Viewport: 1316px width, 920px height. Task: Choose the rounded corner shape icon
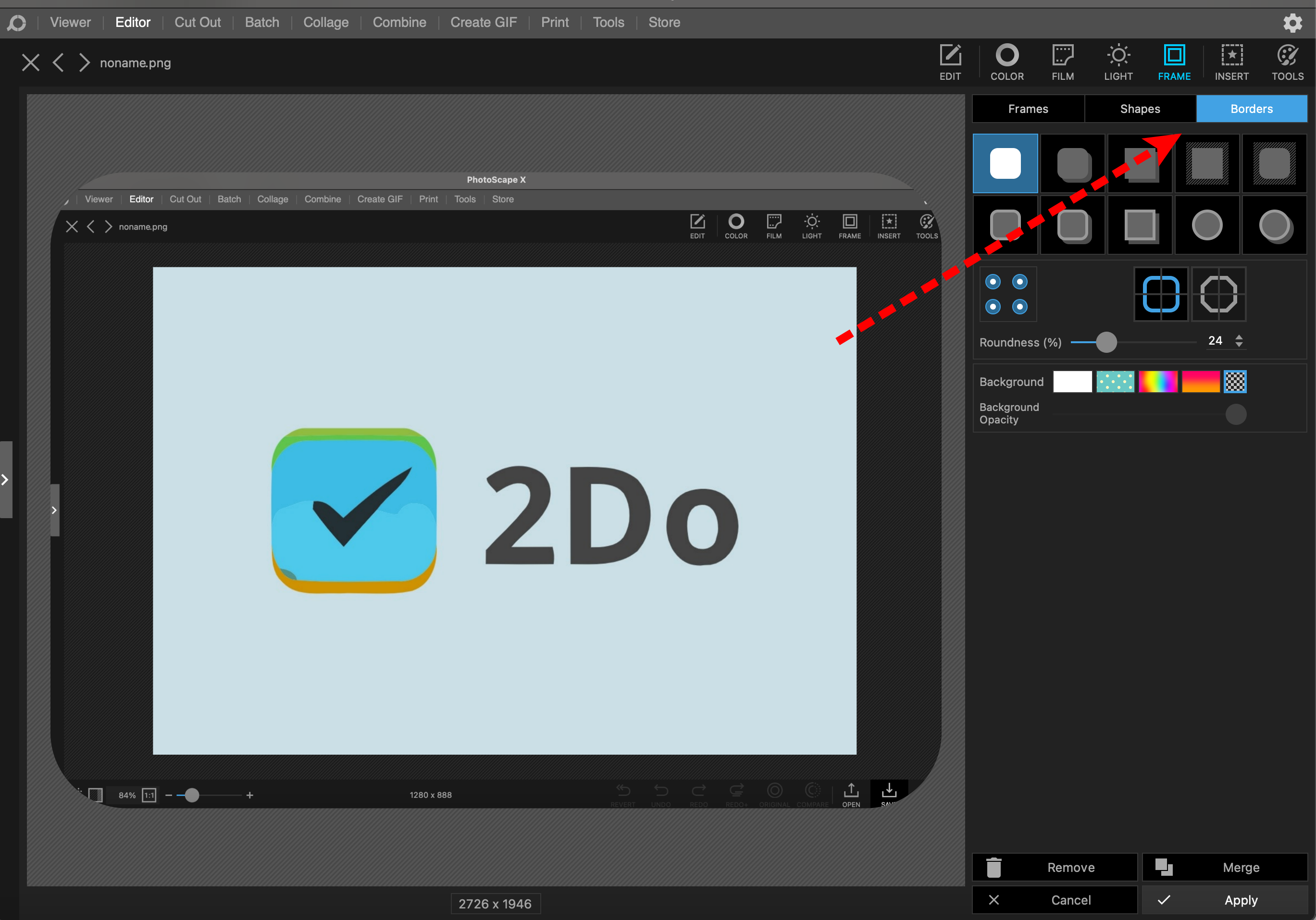[x=1161, y=294]
